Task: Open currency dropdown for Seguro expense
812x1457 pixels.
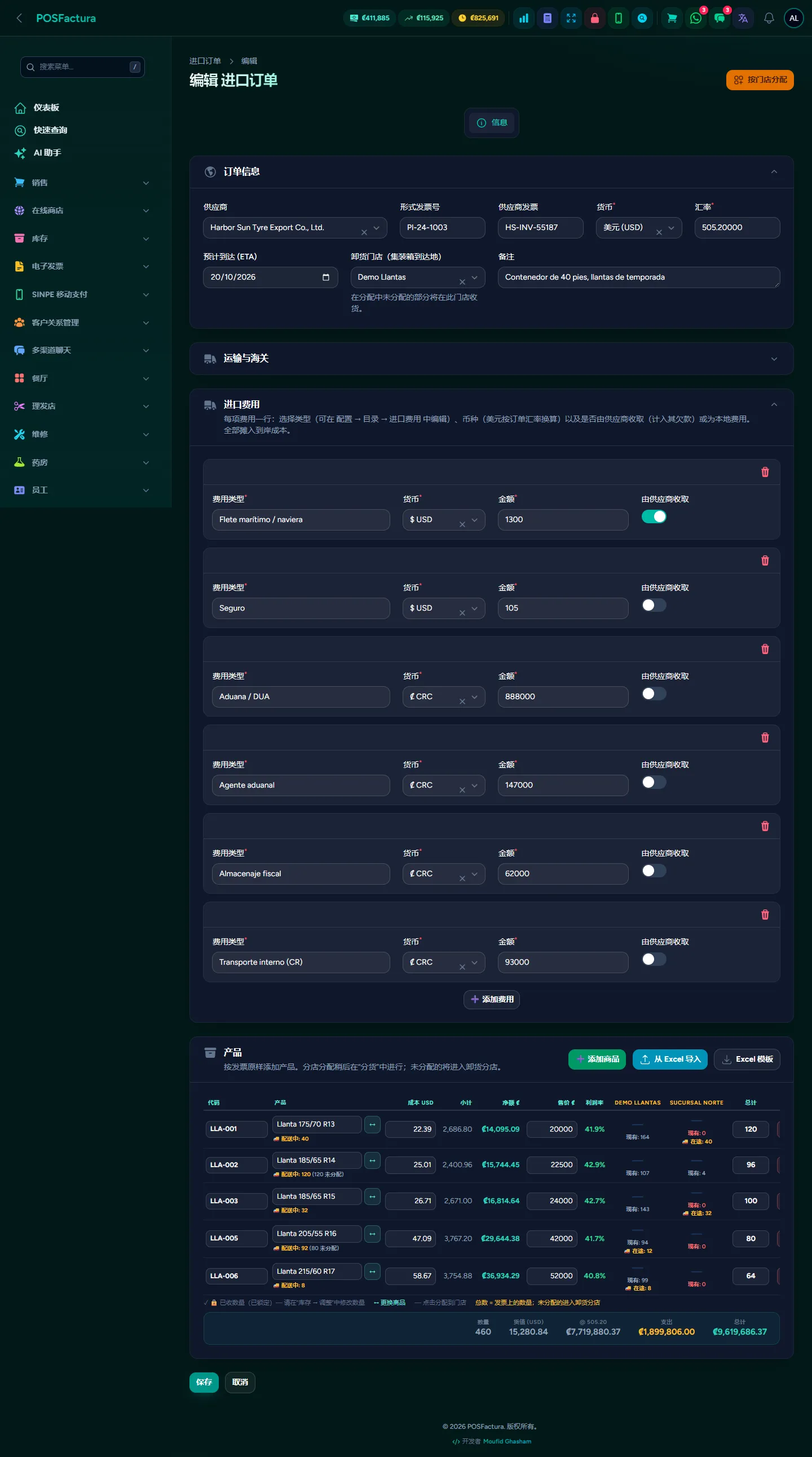Action: click(444, 608)
